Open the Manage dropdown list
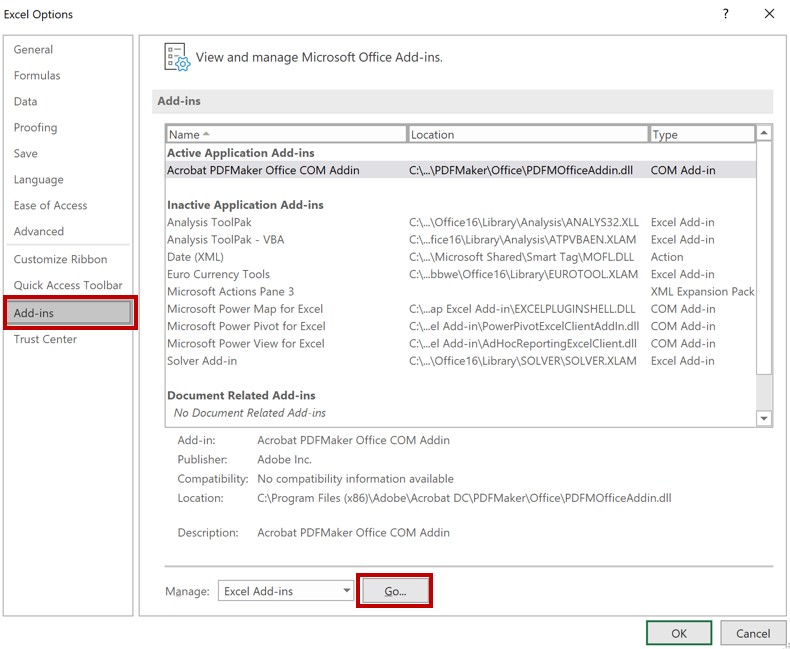790x649 pixels. (x=286, y=591)
